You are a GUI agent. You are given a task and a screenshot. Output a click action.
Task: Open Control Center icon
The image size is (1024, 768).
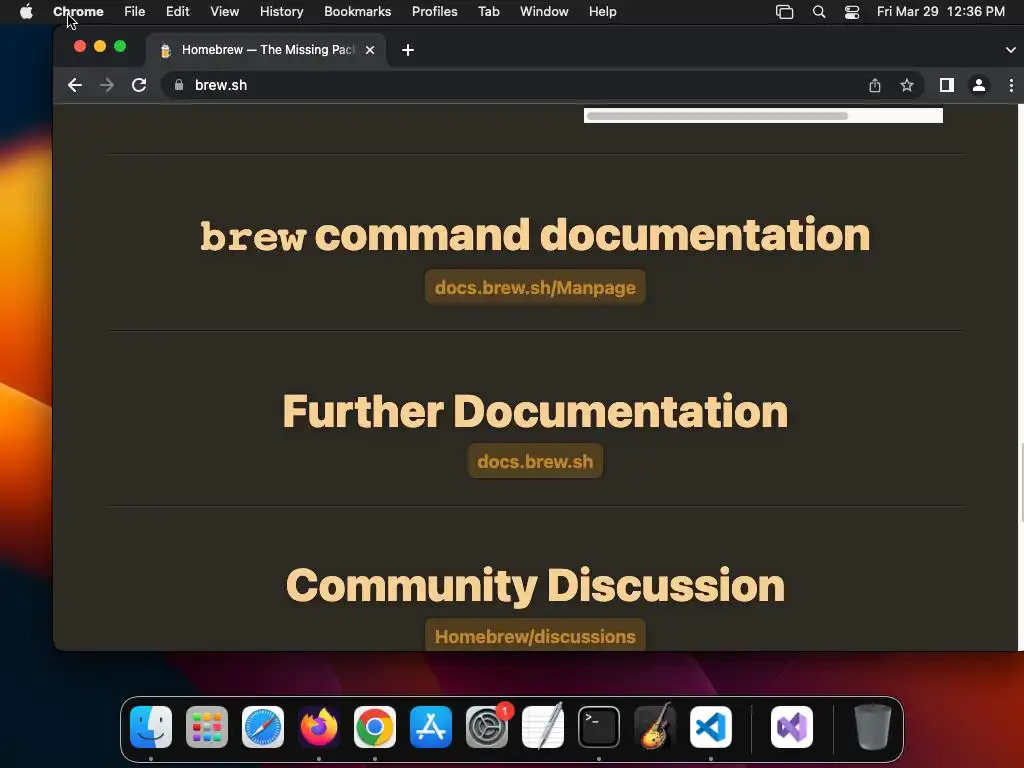852,12
